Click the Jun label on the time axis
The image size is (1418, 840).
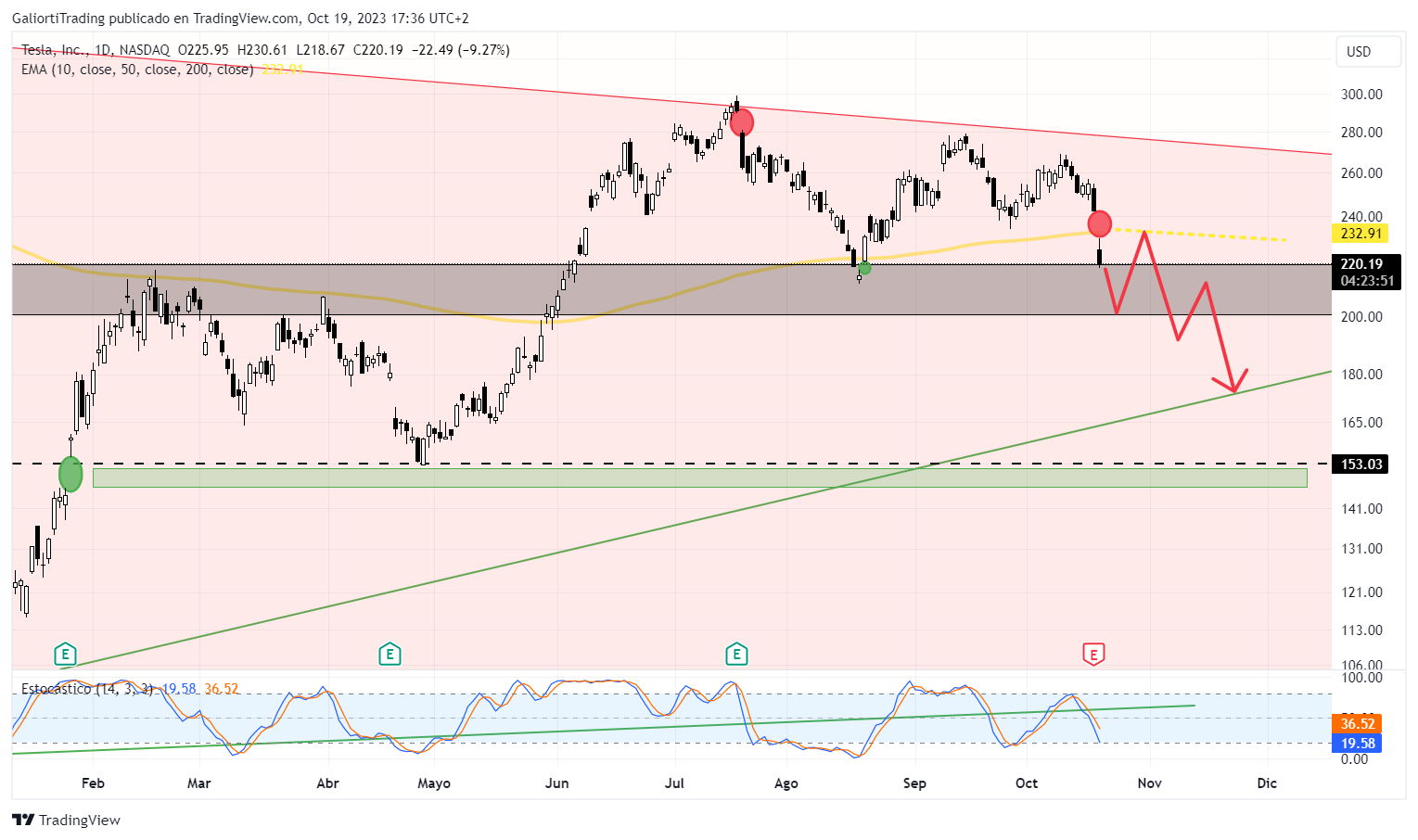(x=556, y=783)
